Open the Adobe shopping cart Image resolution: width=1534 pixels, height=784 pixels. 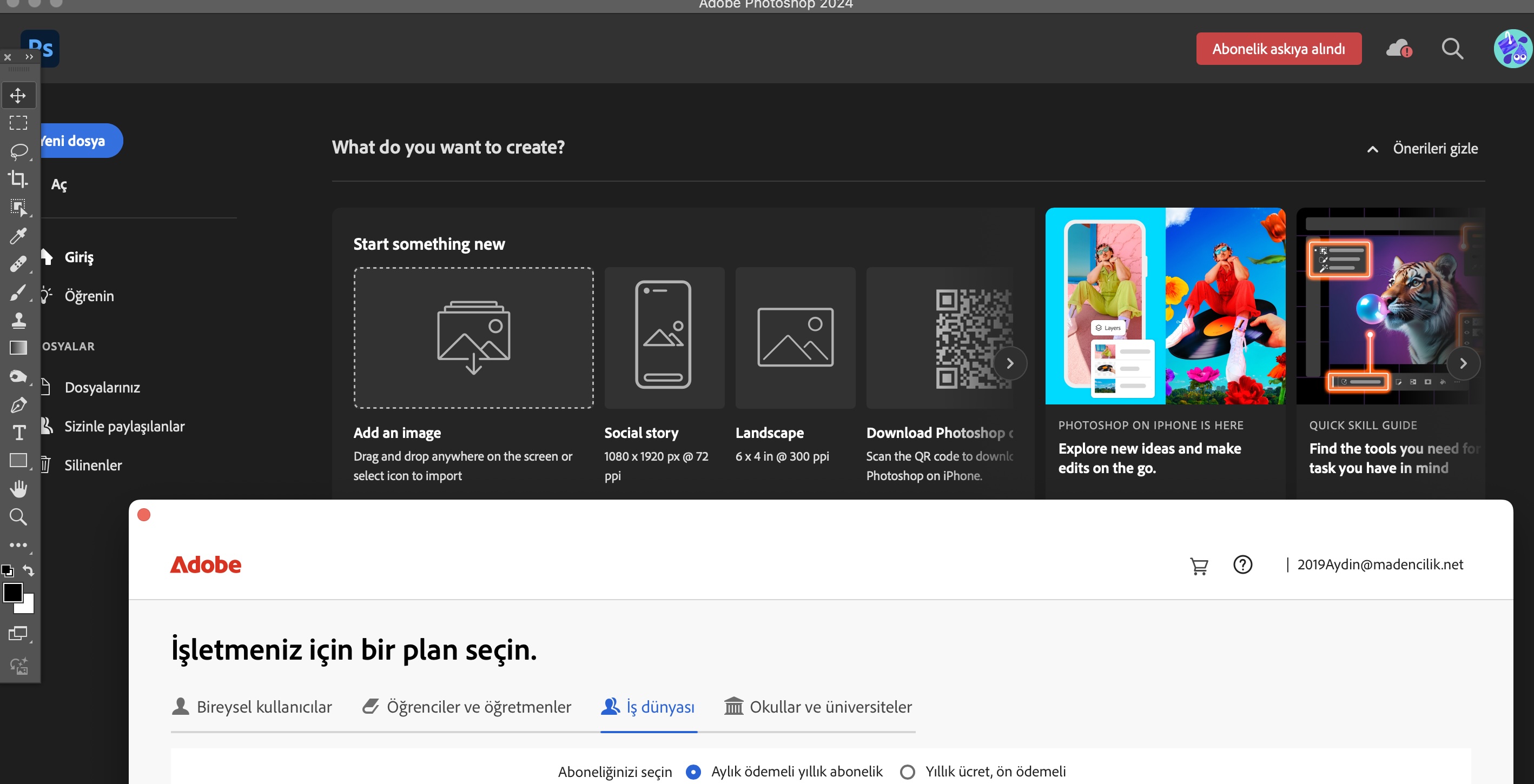pyautogui.click(x=1199, y=565)
